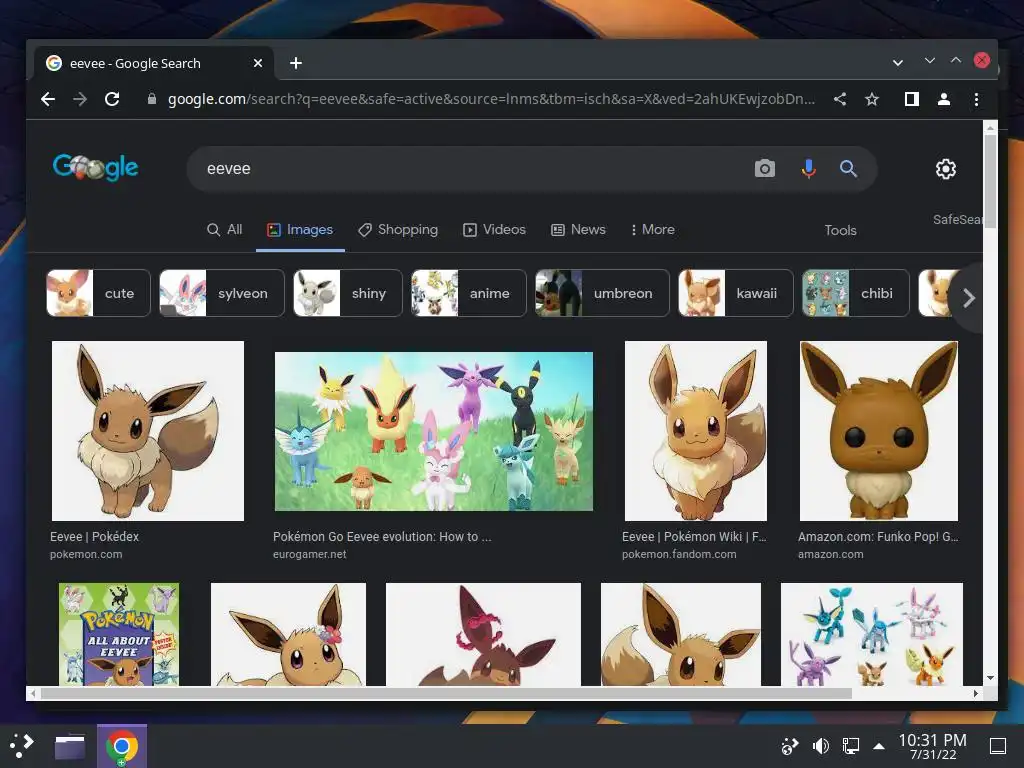Screen dimensions: 1024x768
Task: Filter images by shiny chip
Action: [x=348, y=293]
